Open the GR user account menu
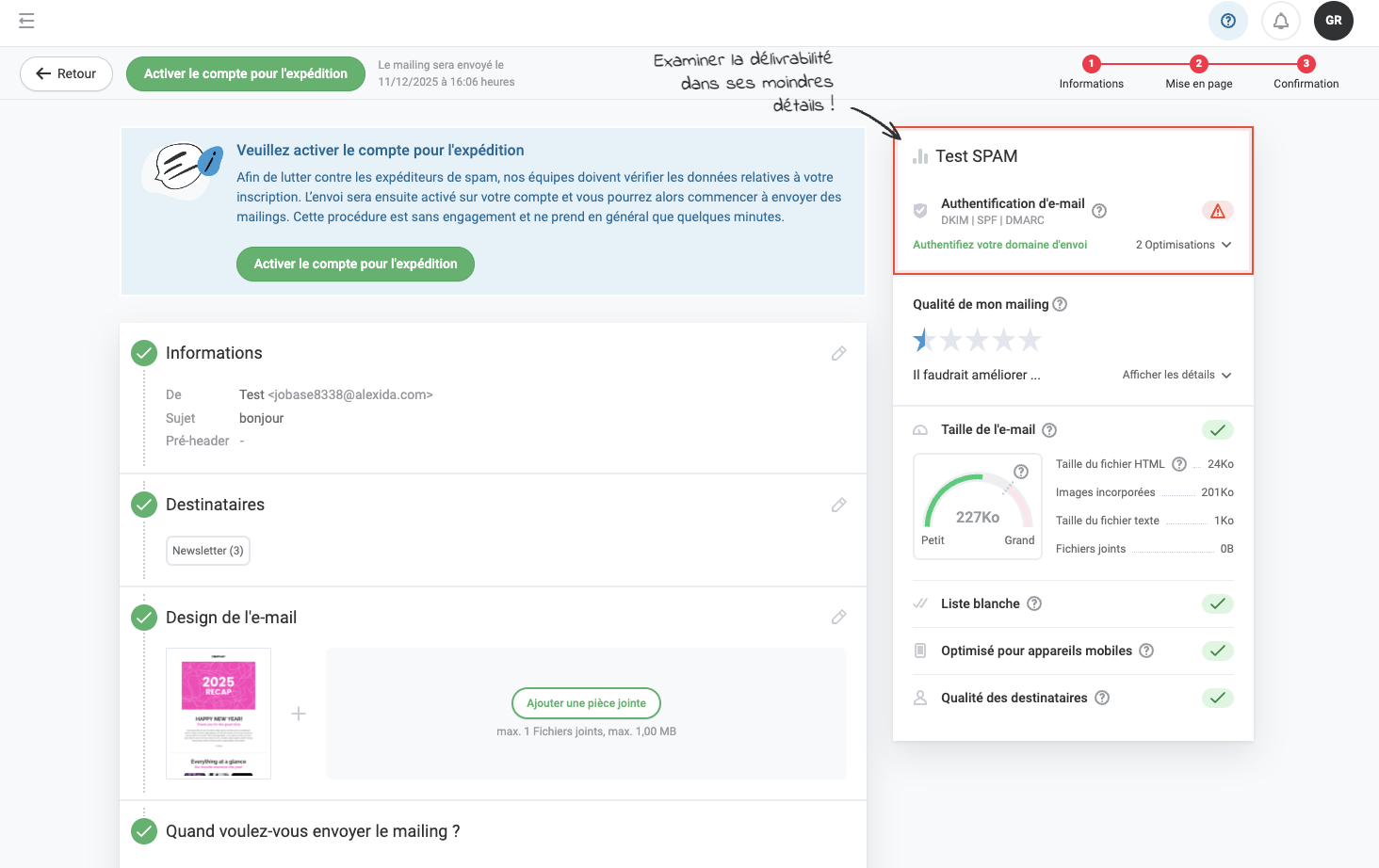This screenshot has height=868, width=1379. (x=1333, y=21)
